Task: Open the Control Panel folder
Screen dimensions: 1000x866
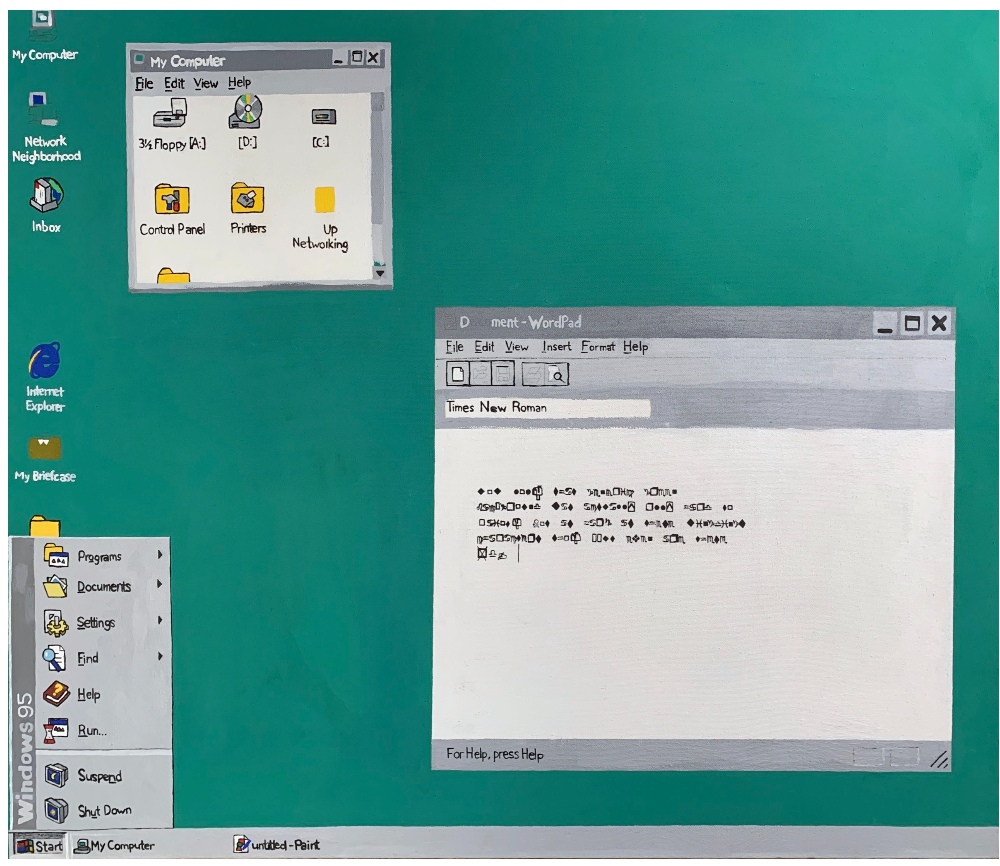Action: [x=172, y=210]
